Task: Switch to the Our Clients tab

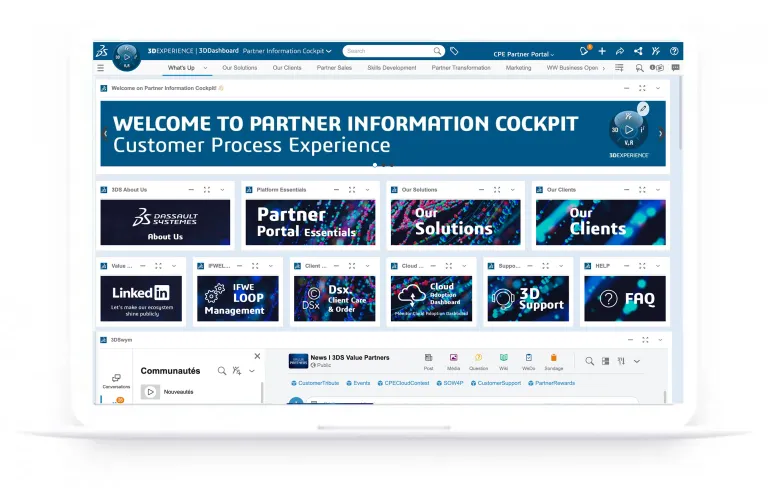Action: [287, 68]
